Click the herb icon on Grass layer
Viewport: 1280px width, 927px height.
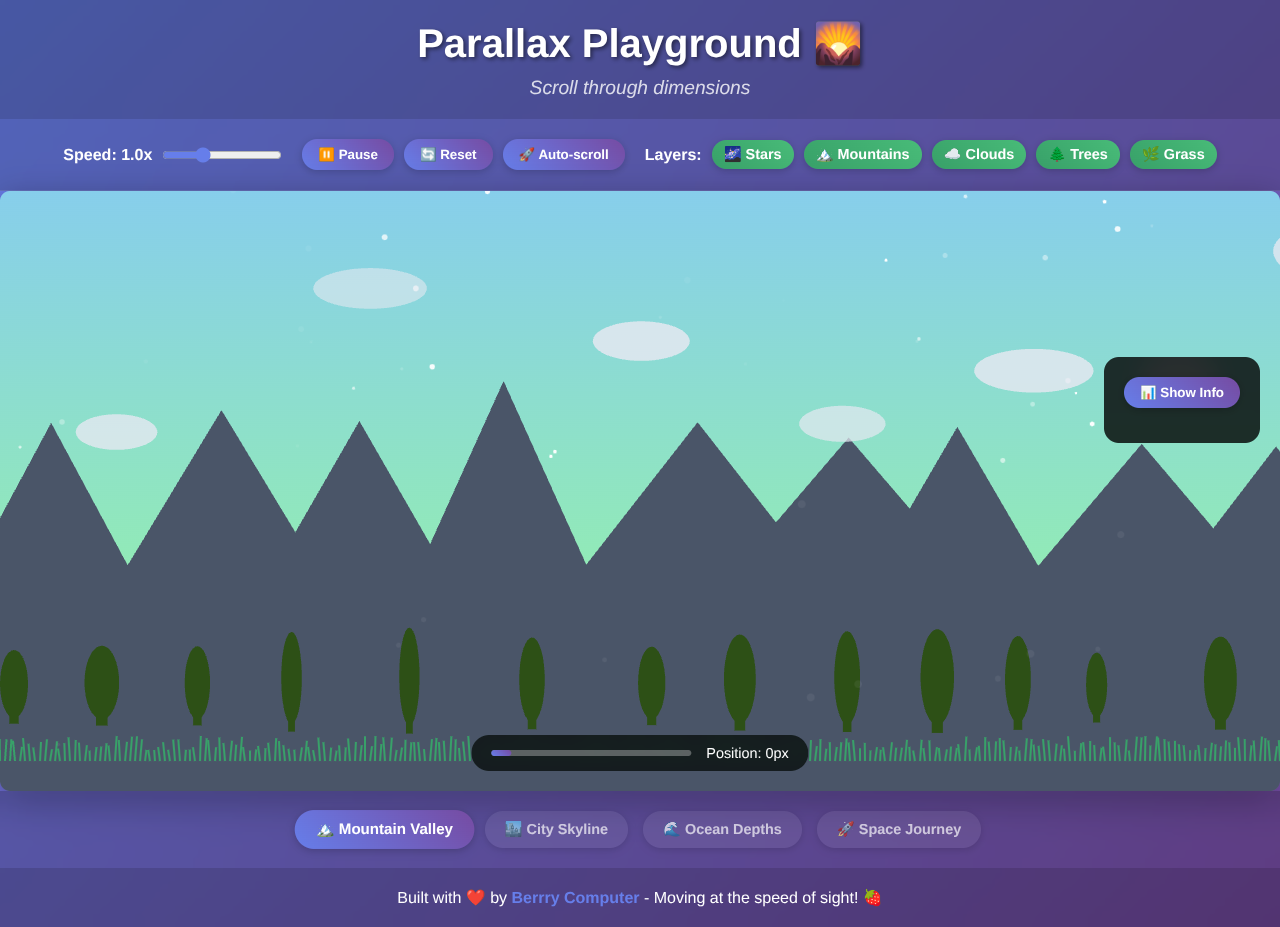click(1151, 154)
